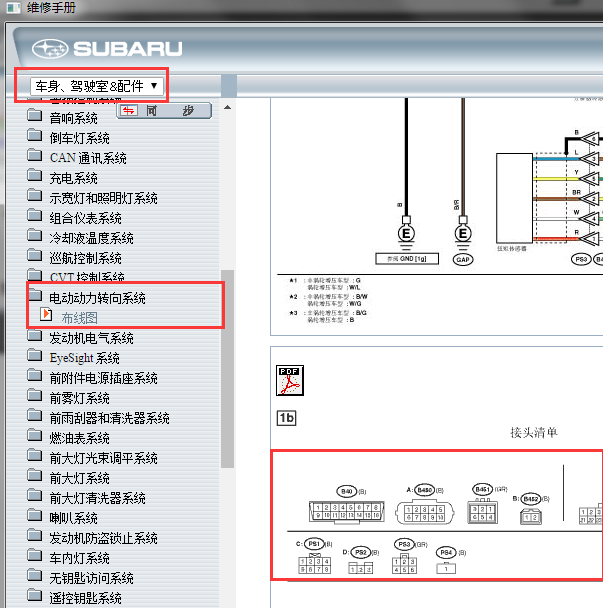This screenshot has height=608, width=603.
Task: Expand the 前大灯光束调平系统 folder icon
Action: (35, 454)
